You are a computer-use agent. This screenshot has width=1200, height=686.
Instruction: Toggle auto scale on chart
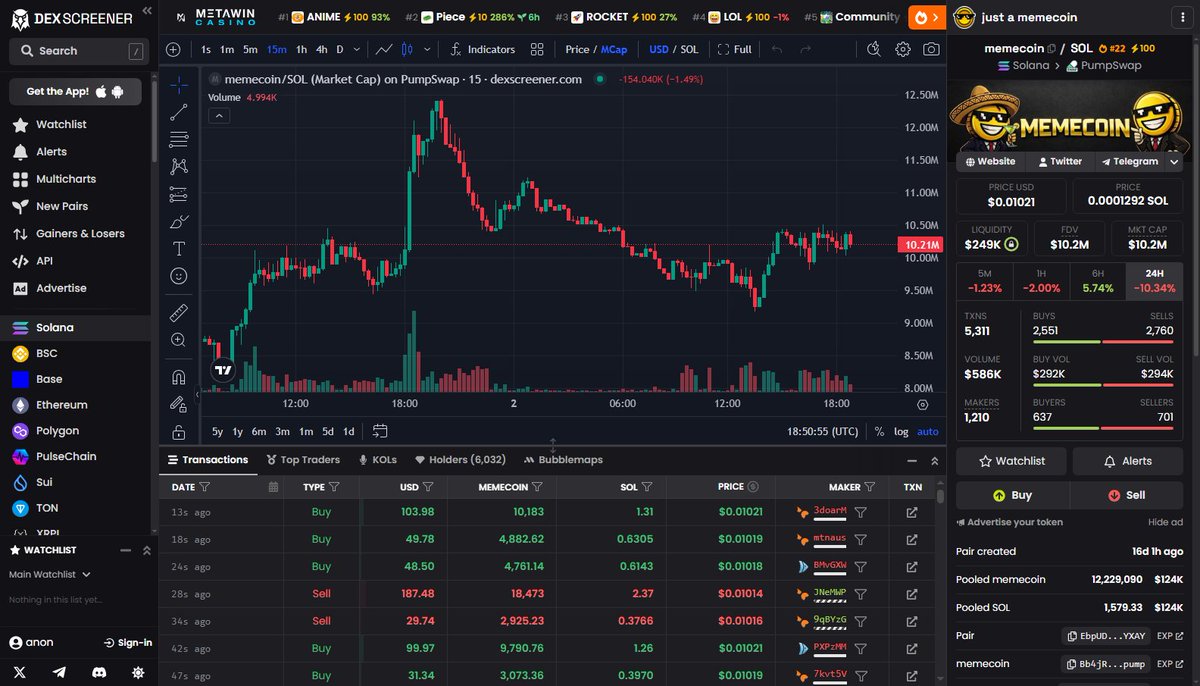(928, 431)
